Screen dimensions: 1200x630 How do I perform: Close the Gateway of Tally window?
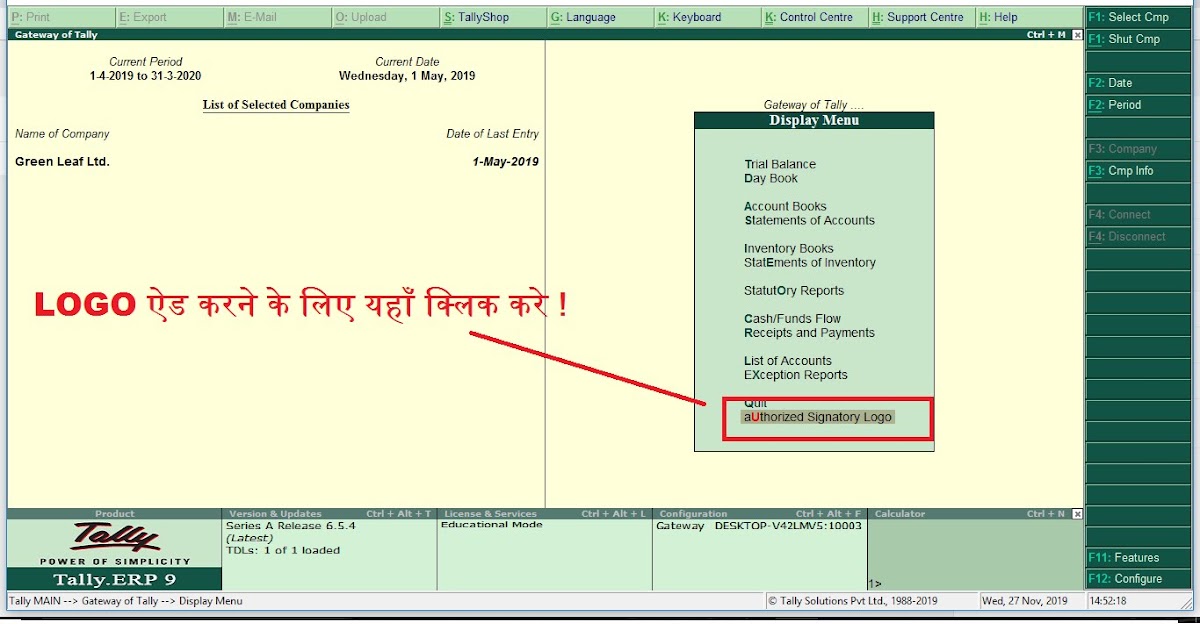coord(1077,33)
